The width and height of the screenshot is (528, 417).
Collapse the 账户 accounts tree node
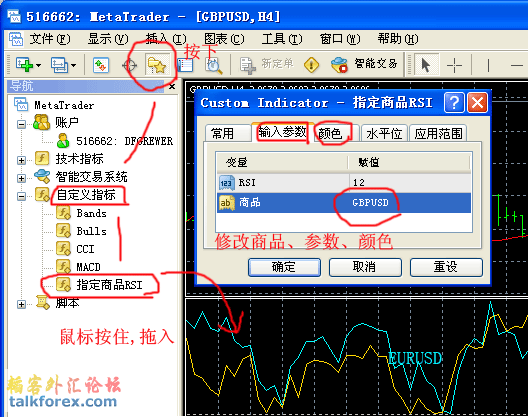[21, 124]
